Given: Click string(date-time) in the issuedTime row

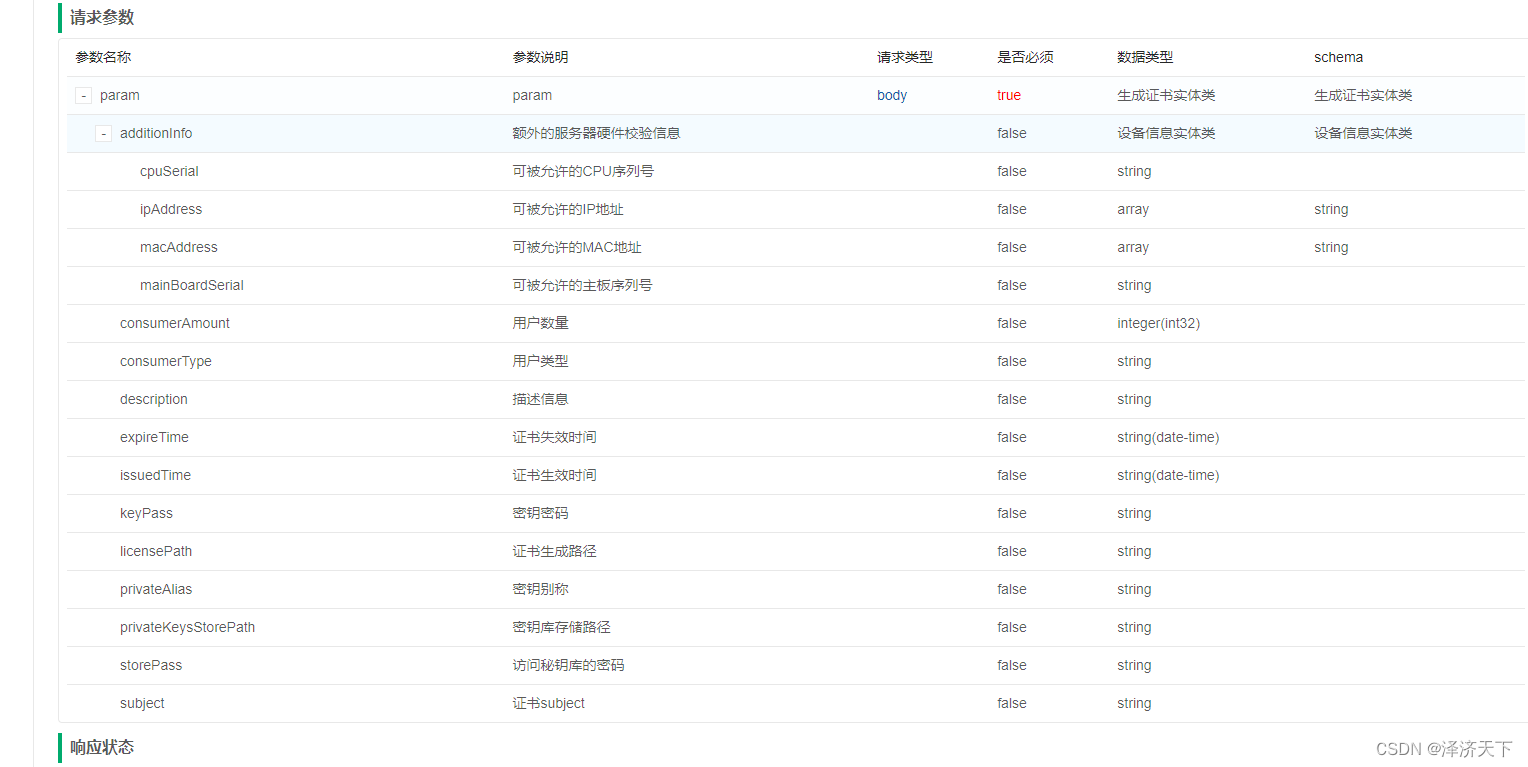Looking at the screenshot, I should (x=1168, y=476).
